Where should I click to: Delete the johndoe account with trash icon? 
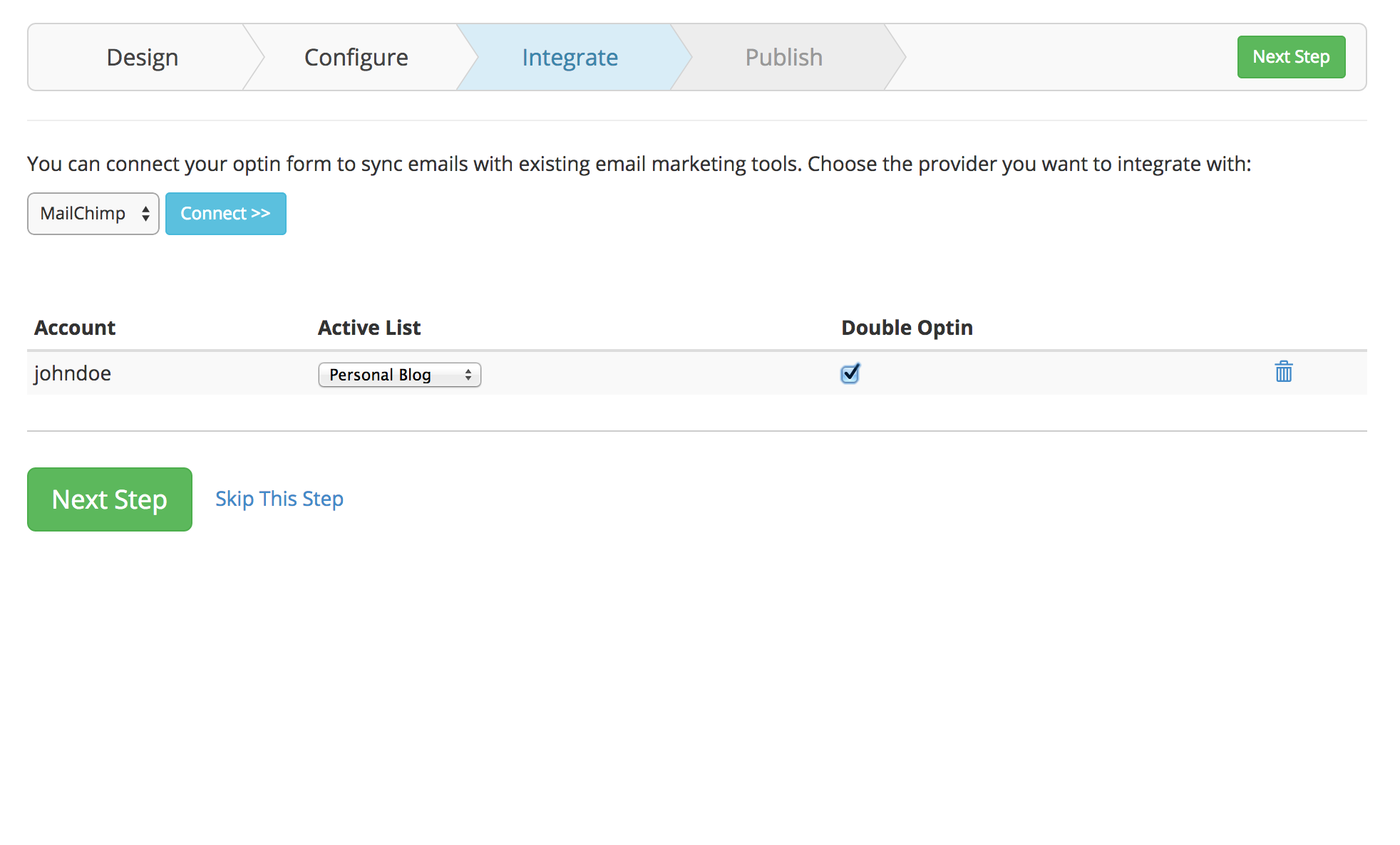pos(1283,372)
